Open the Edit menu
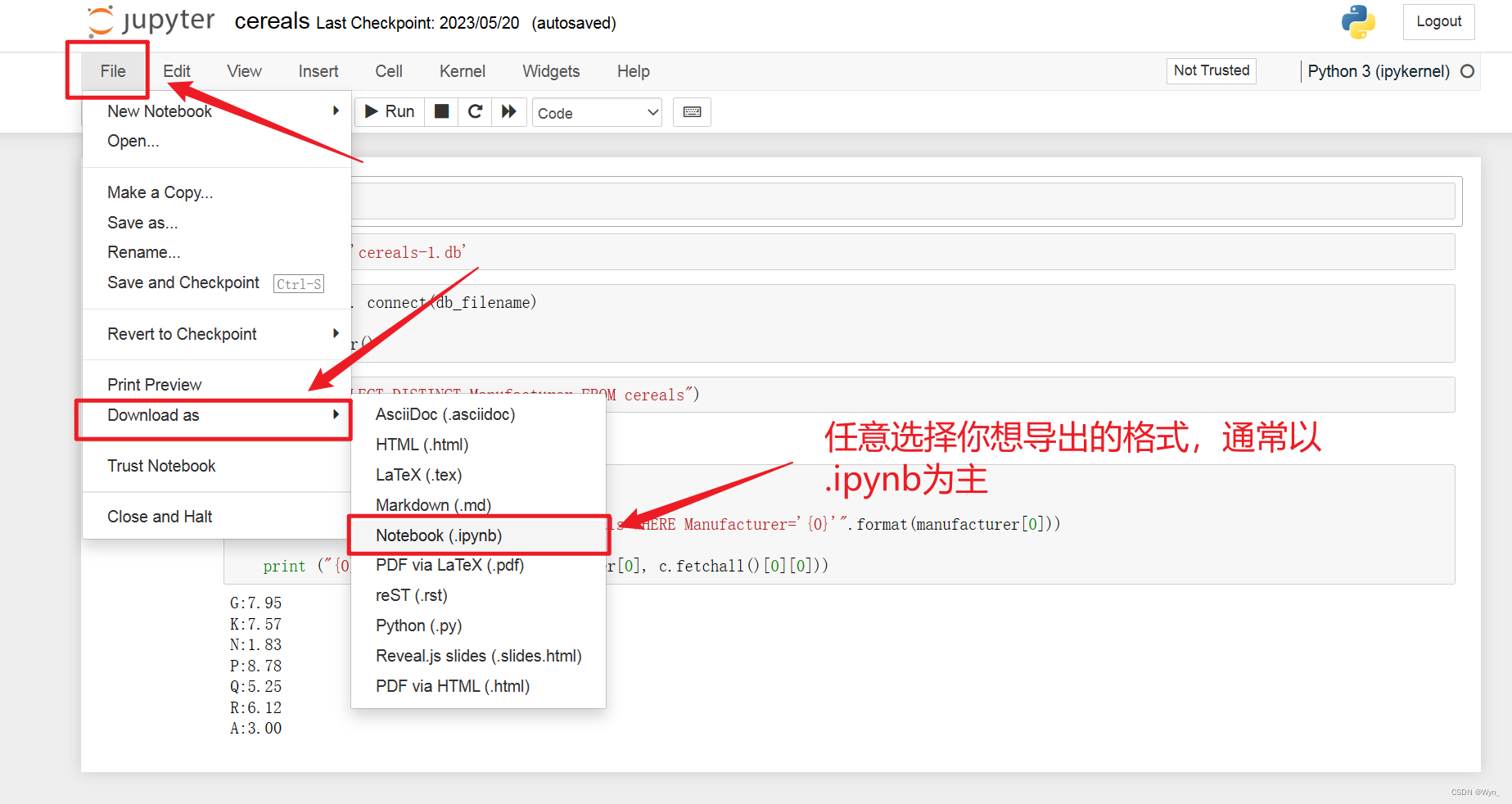1512x804 pixels. click(x=177, y=71)
